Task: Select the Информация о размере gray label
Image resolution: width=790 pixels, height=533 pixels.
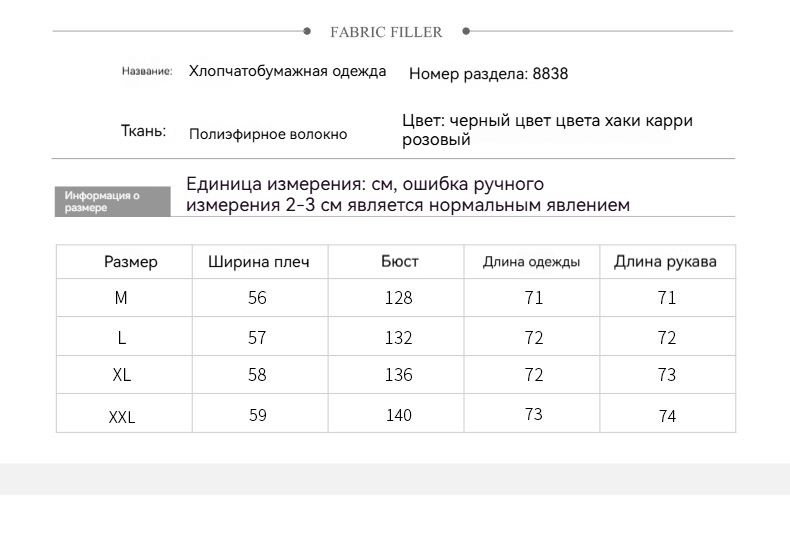Action: [112, 202]
